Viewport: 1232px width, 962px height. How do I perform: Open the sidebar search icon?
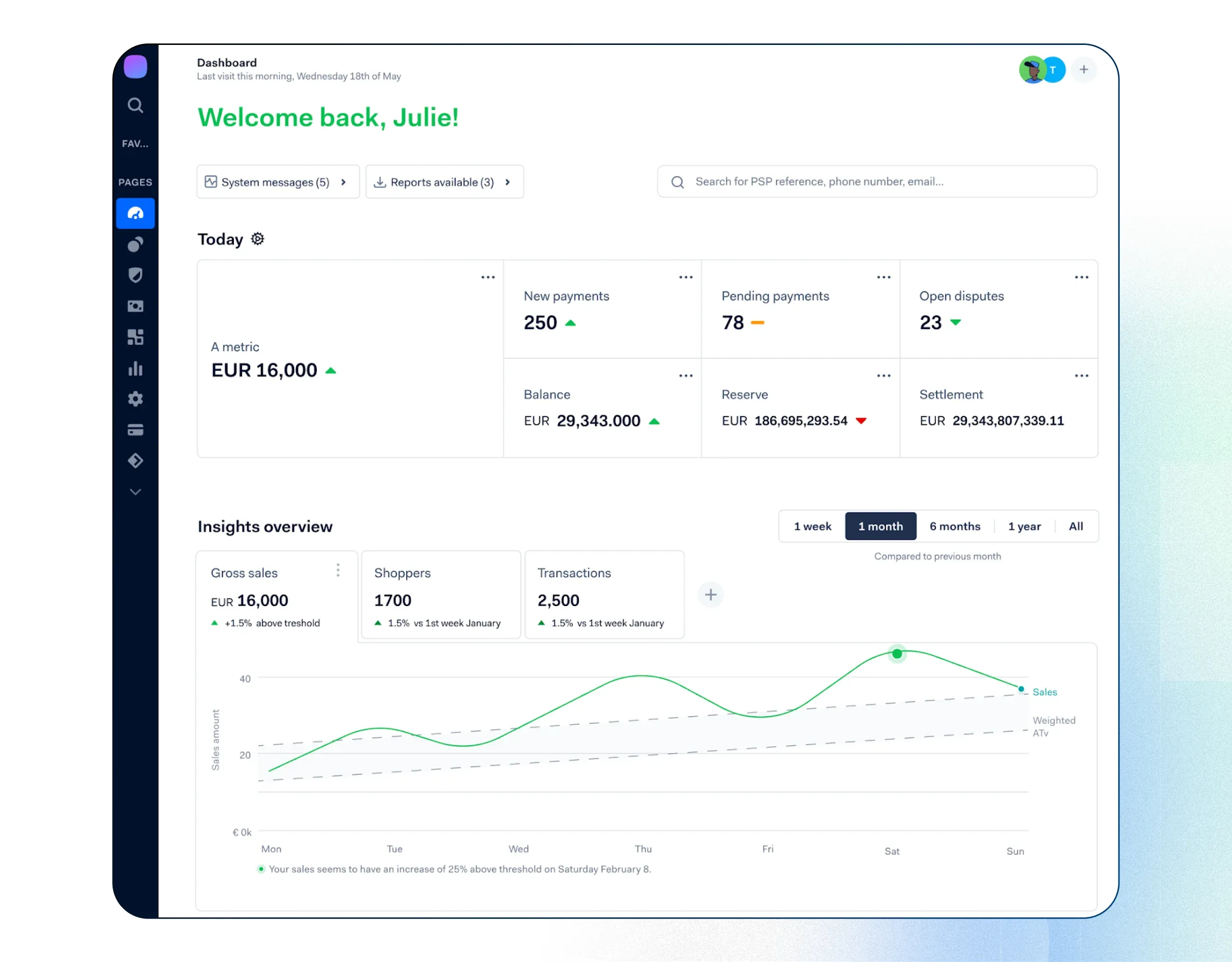[x=135, y=105]
